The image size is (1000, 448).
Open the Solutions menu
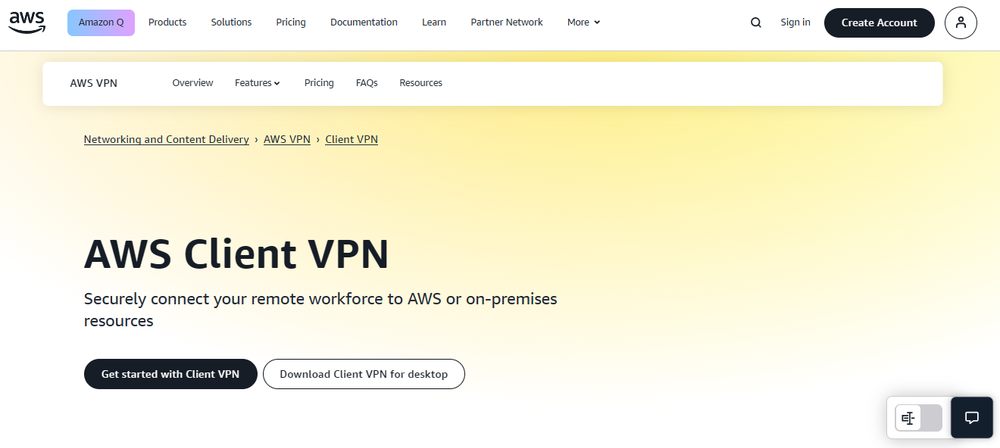click(231, 22)
